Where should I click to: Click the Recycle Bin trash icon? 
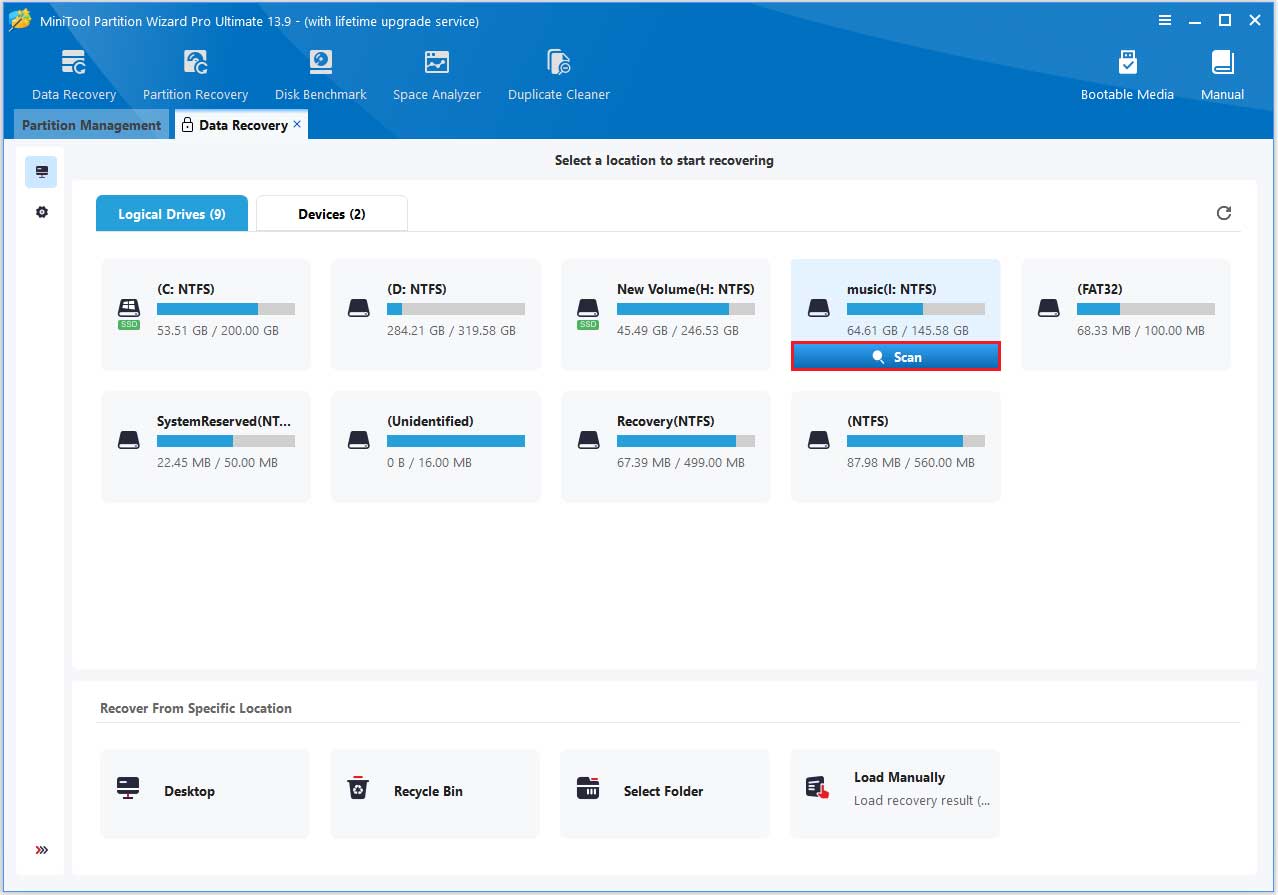tap(358, 788)
